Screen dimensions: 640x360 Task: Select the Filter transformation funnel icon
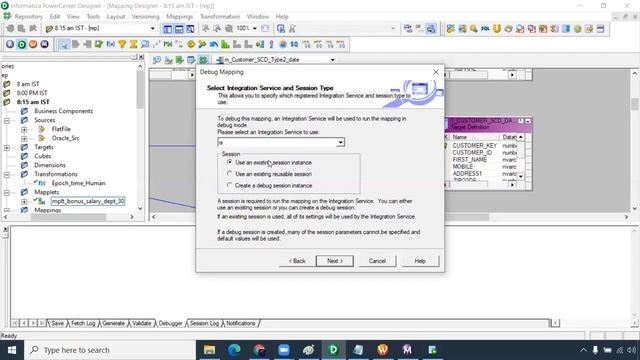(x=122, y=44)
